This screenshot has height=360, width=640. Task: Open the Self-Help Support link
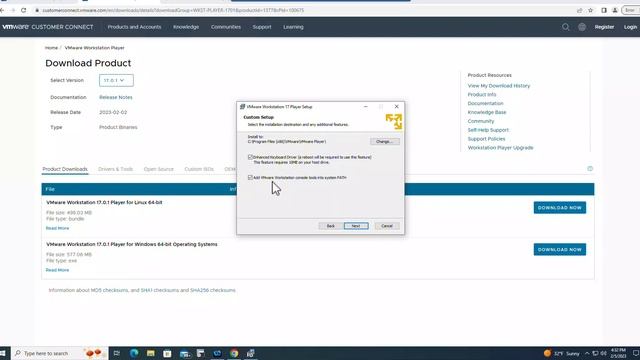click(488, 130)
